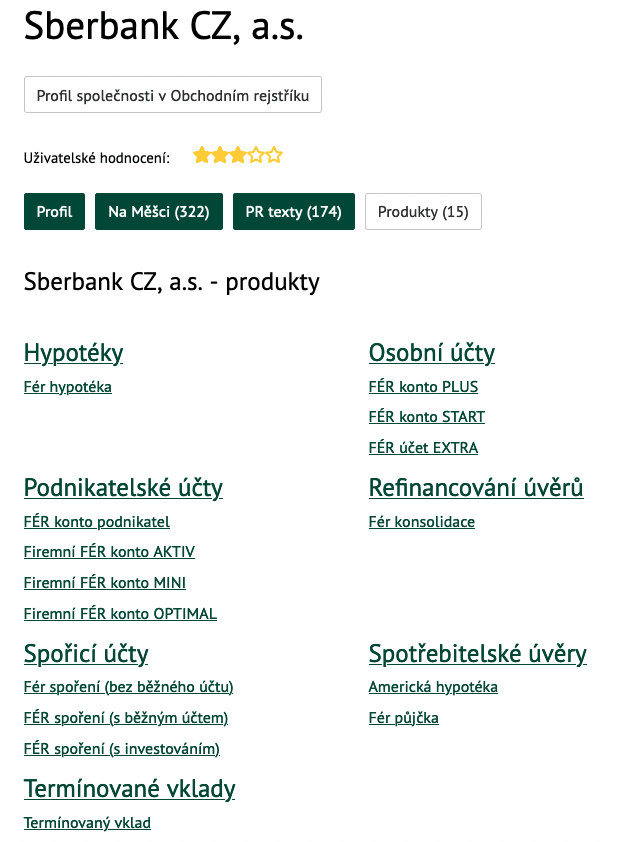629x842 pixels.
Task: Open Podnikatelské účty category heading
Action: (x=124, y=488)
